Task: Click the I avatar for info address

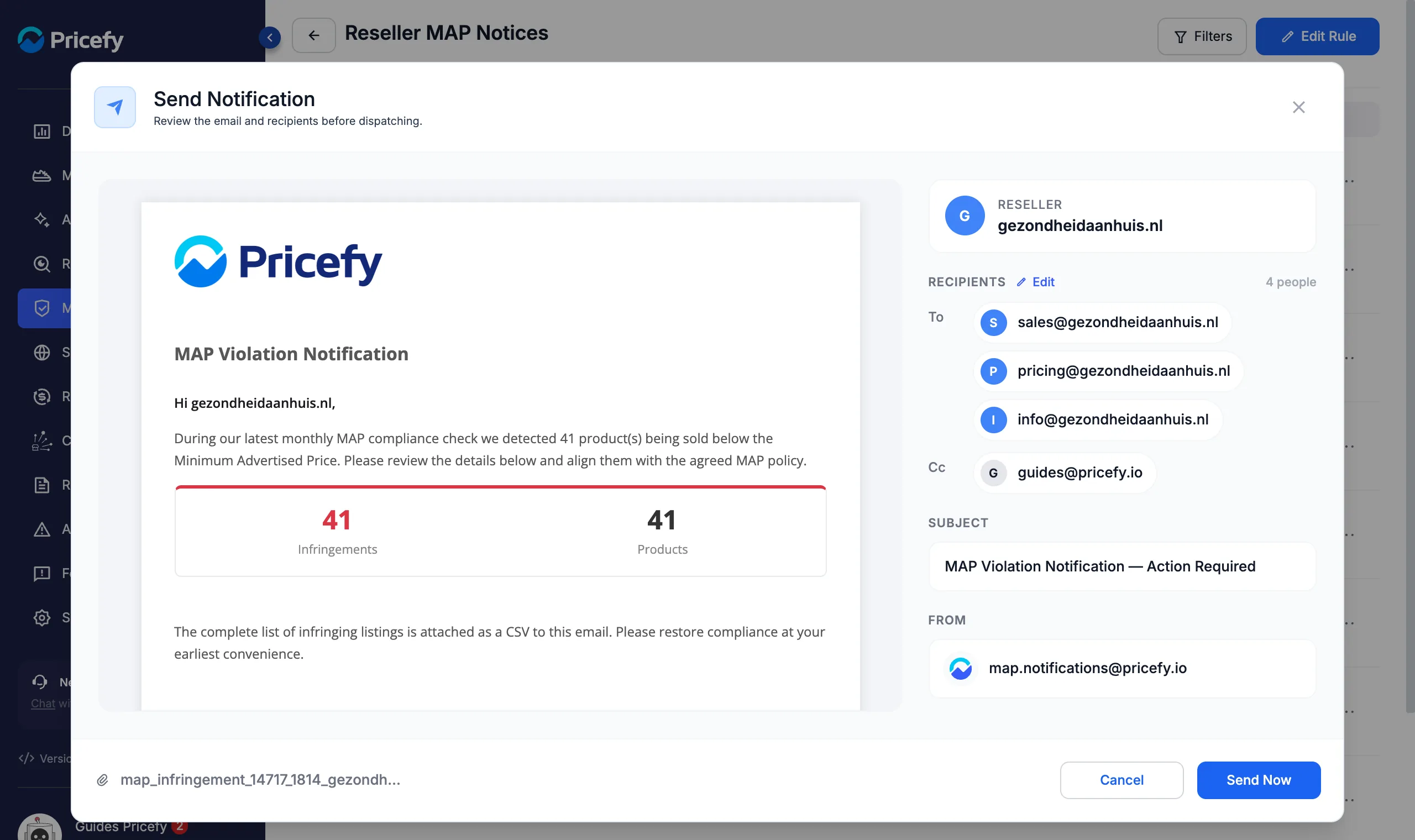Action: tap(993, 420)
